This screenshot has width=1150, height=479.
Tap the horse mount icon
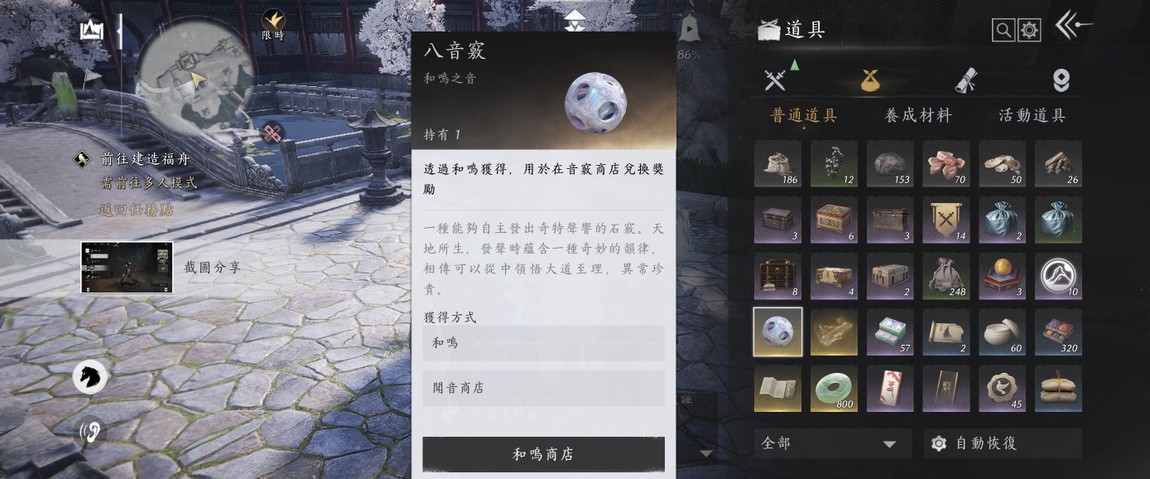[x=90, y=379]
